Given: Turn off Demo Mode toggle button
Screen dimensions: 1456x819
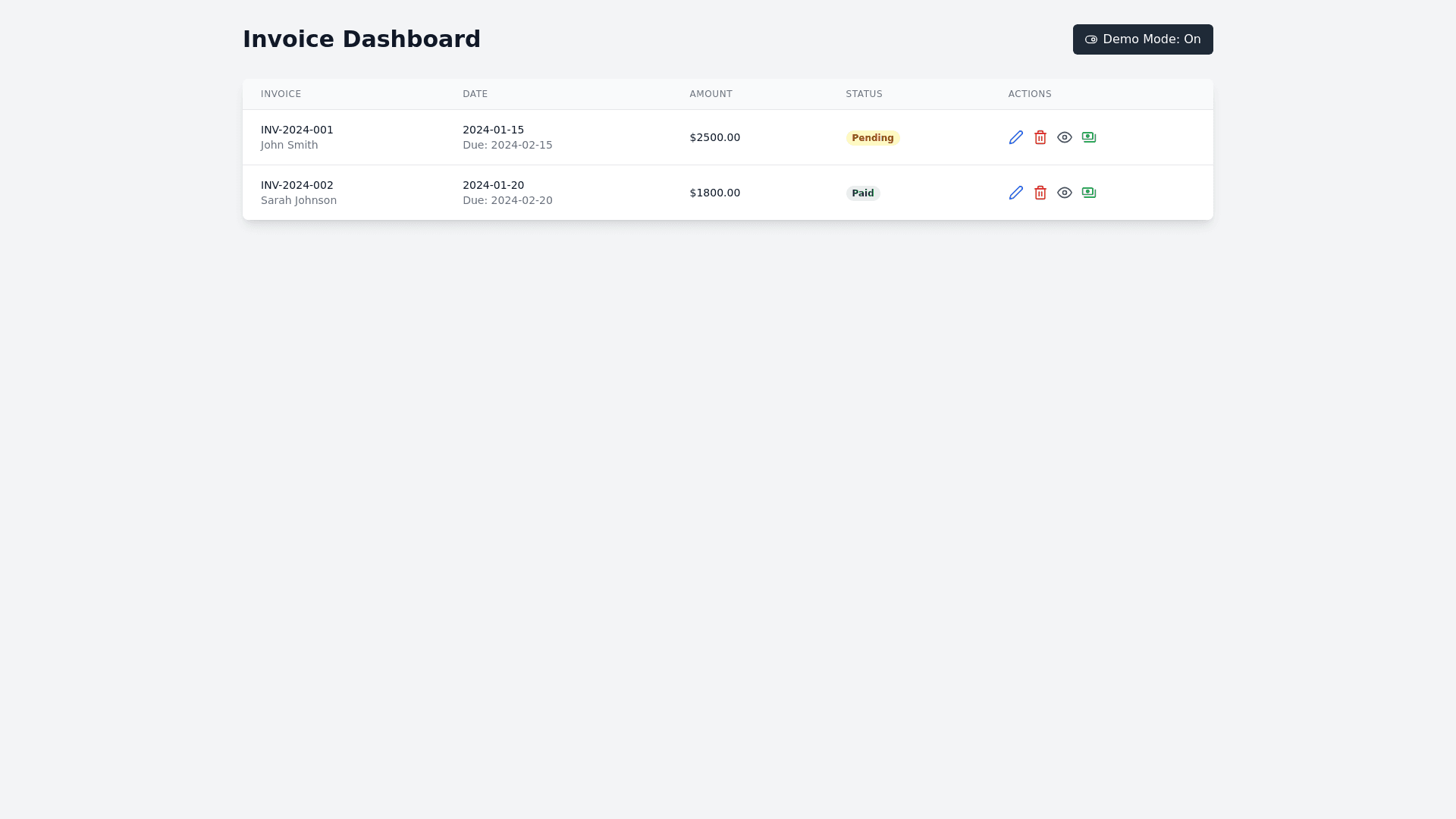Looking at the screenshot, I should tap(1142, 39).
